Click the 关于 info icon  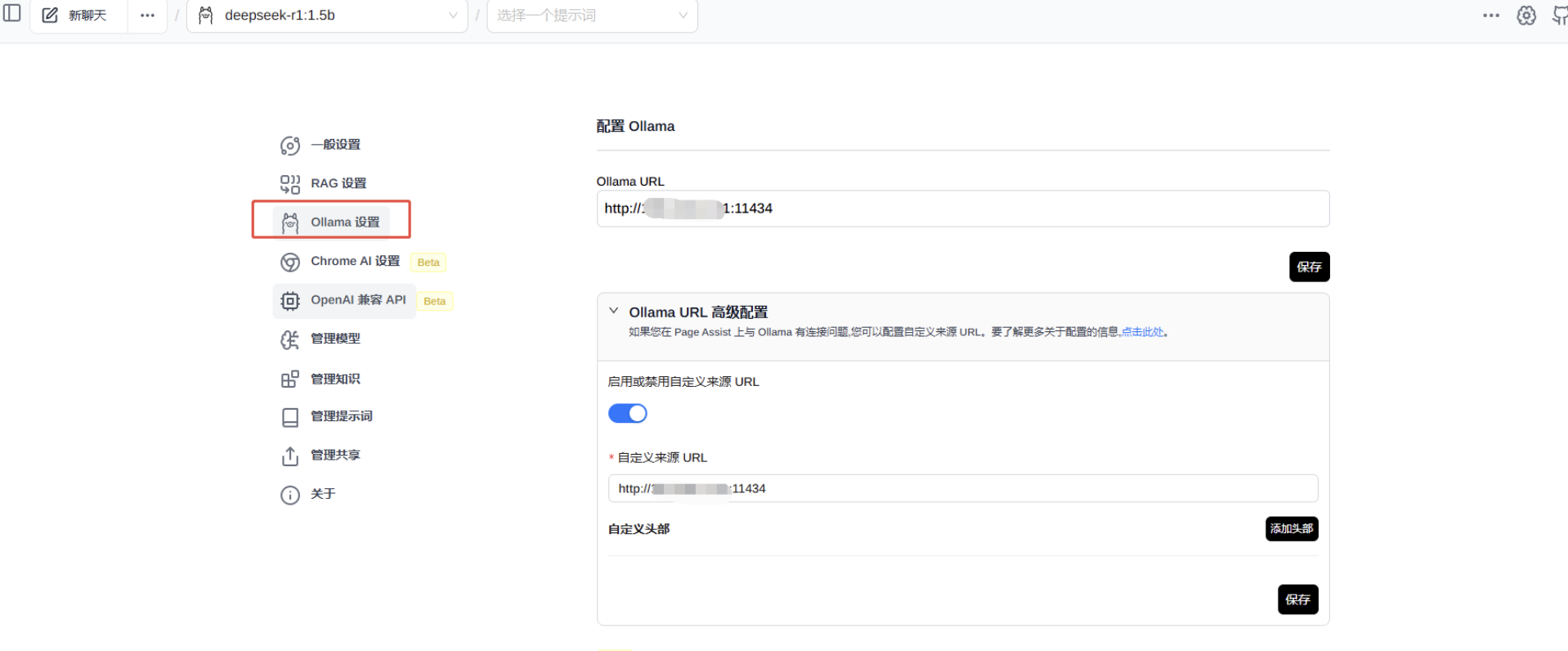click(x=290, y=495)
